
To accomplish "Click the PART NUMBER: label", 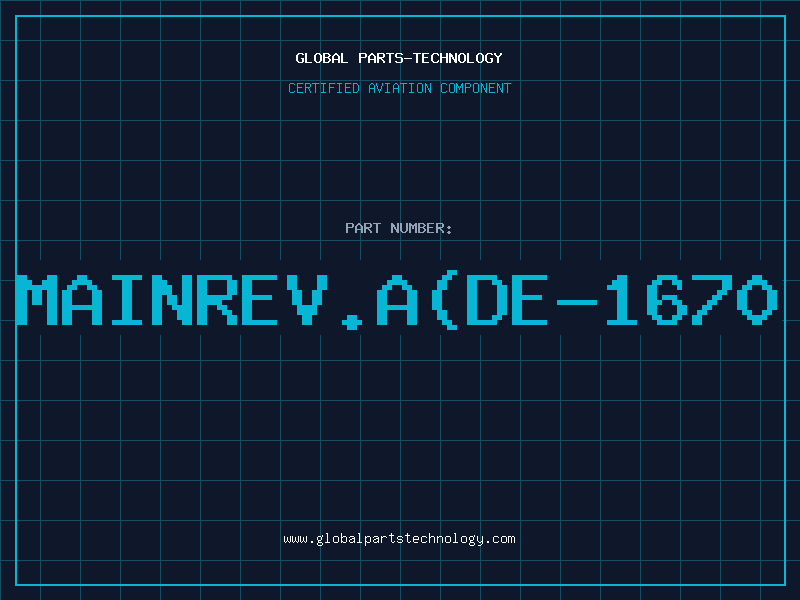I will tap(399, 228).
